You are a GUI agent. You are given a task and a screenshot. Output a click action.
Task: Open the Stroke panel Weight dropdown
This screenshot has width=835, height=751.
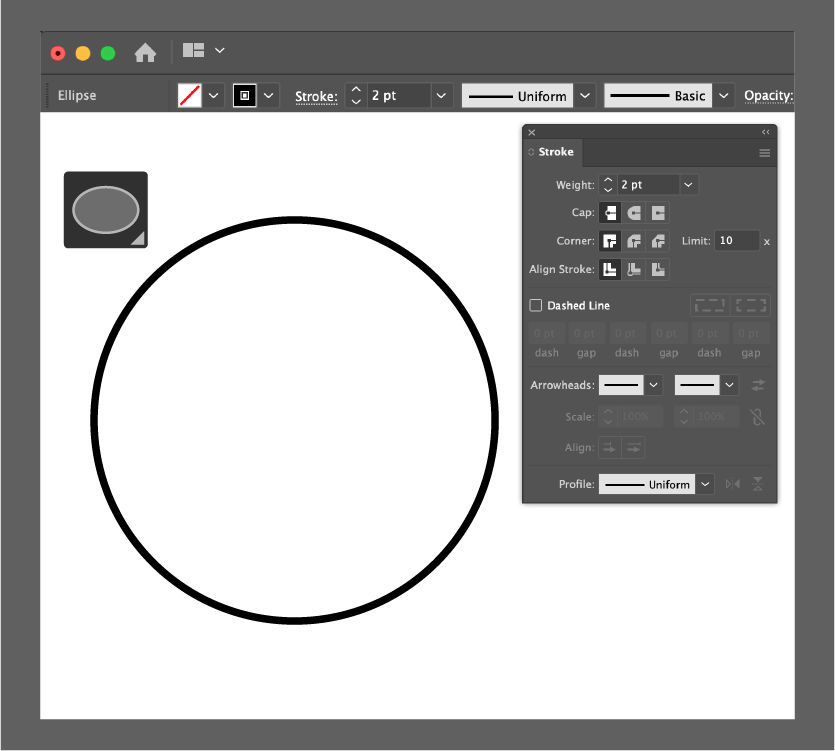pyautogui.click(x=688, y=185)
